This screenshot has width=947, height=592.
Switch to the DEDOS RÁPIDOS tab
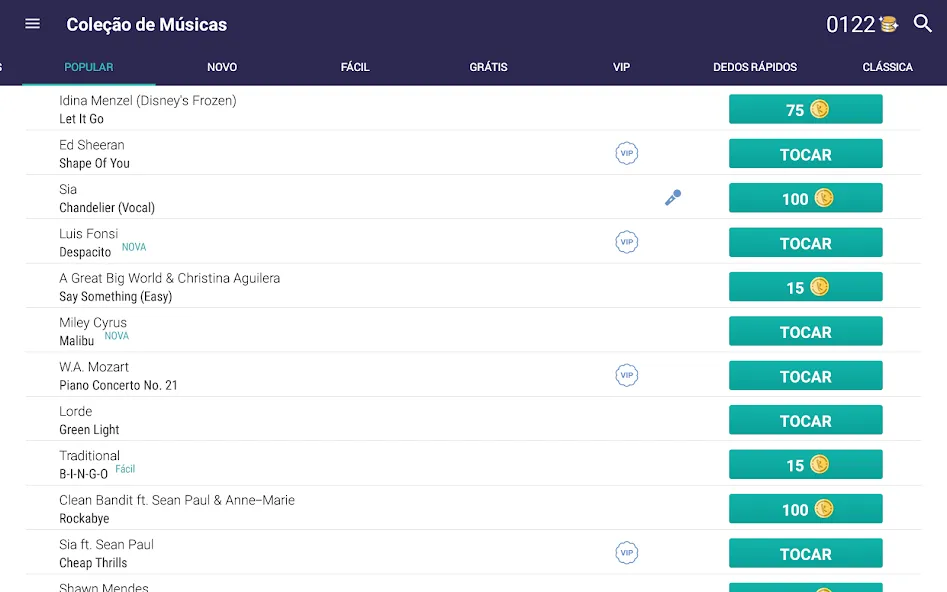tap(755, 67)
